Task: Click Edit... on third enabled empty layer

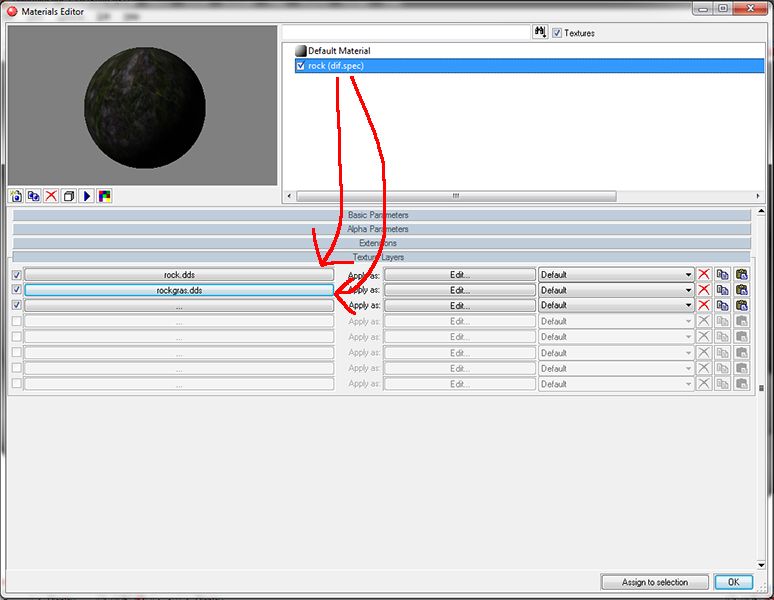Action: pyautogui.click(x=460, y=305)
